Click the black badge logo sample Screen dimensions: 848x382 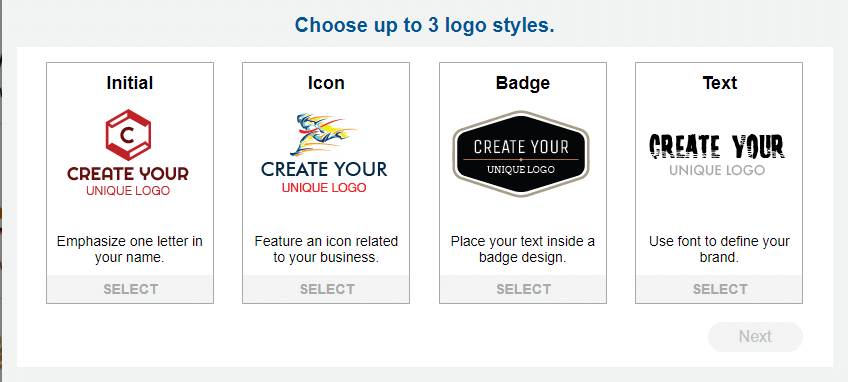(x=521, y=154)
